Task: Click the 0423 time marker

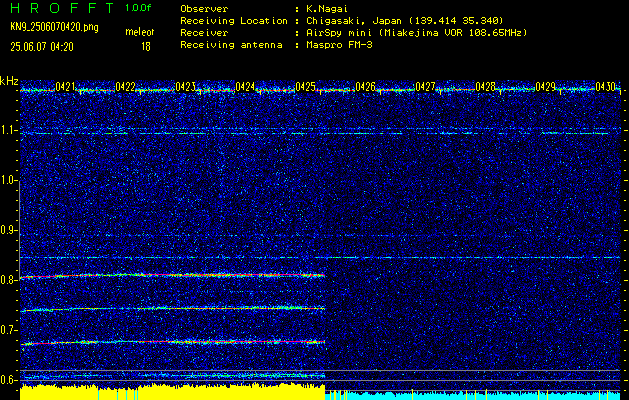Action: click(x=186, y=86)
